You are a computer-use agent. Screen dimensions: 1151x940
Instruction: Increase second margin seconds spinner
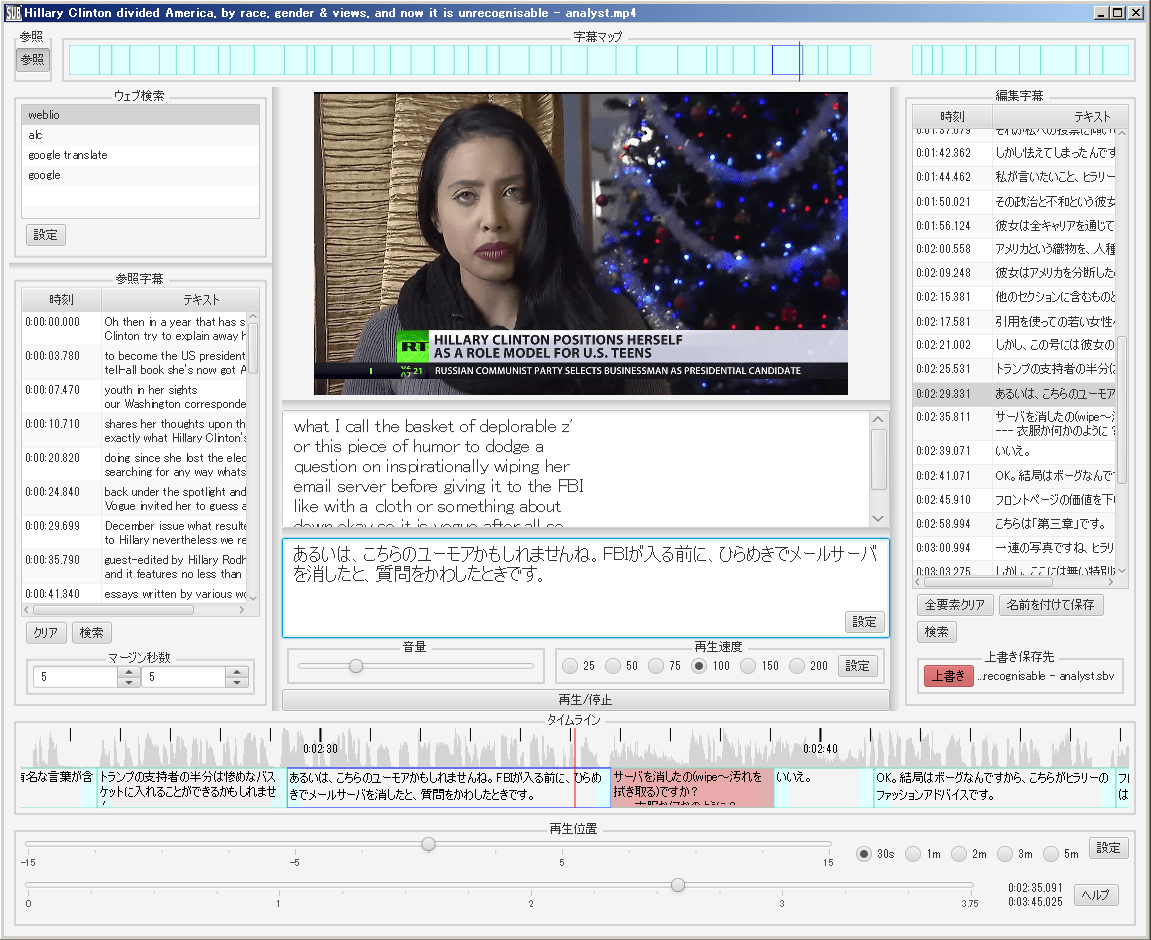point(236,671)
